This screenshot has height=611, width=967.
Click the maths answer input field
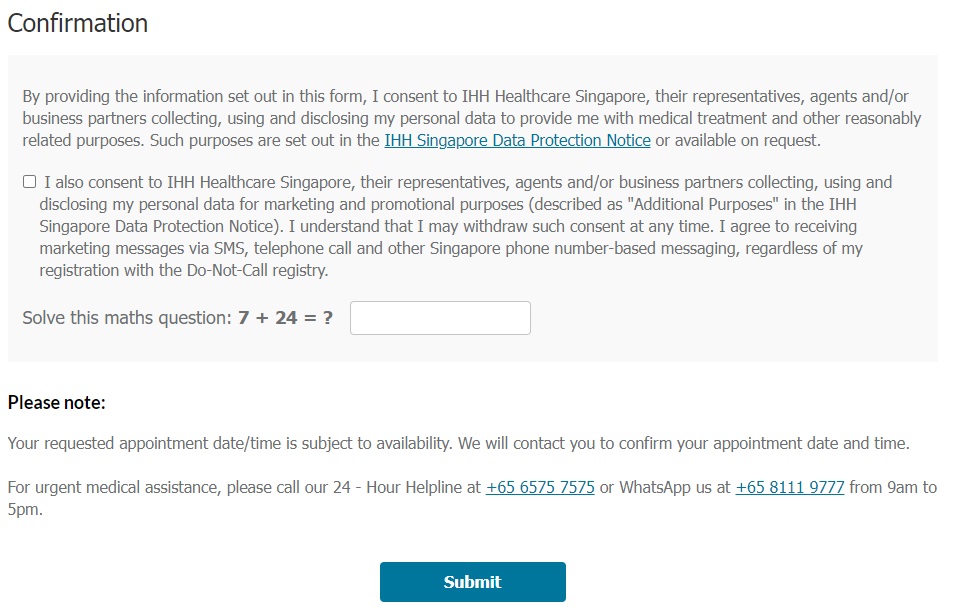(440, 318)
